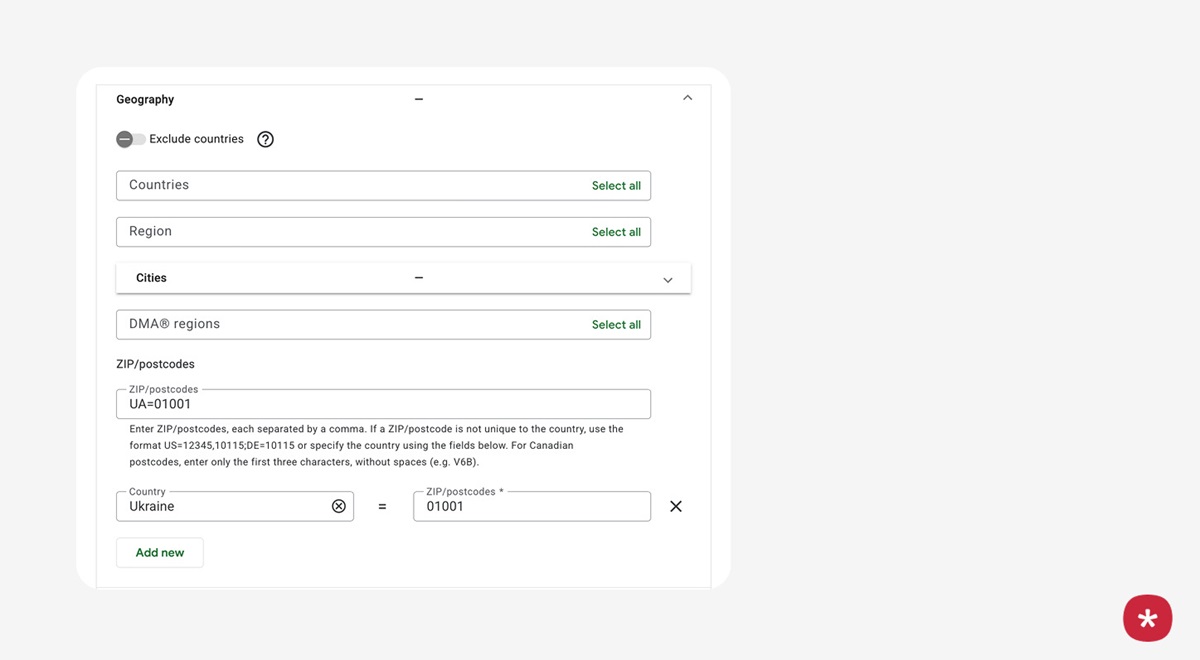Open help icon beside Exclude countries
Screen dimensions: 1200x660
point(265,139)
